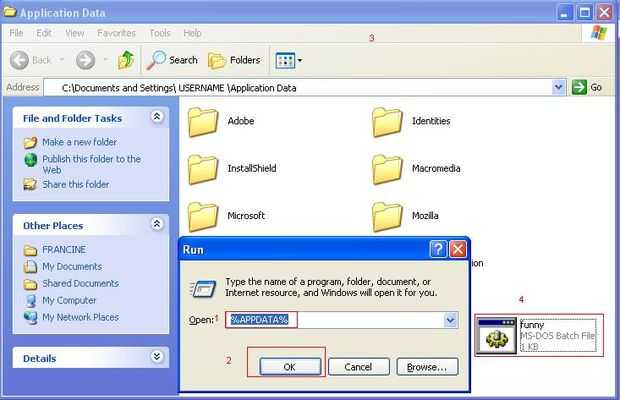Click the Forward arrow icon
This screenshot has height=400, width=620.
85,60
